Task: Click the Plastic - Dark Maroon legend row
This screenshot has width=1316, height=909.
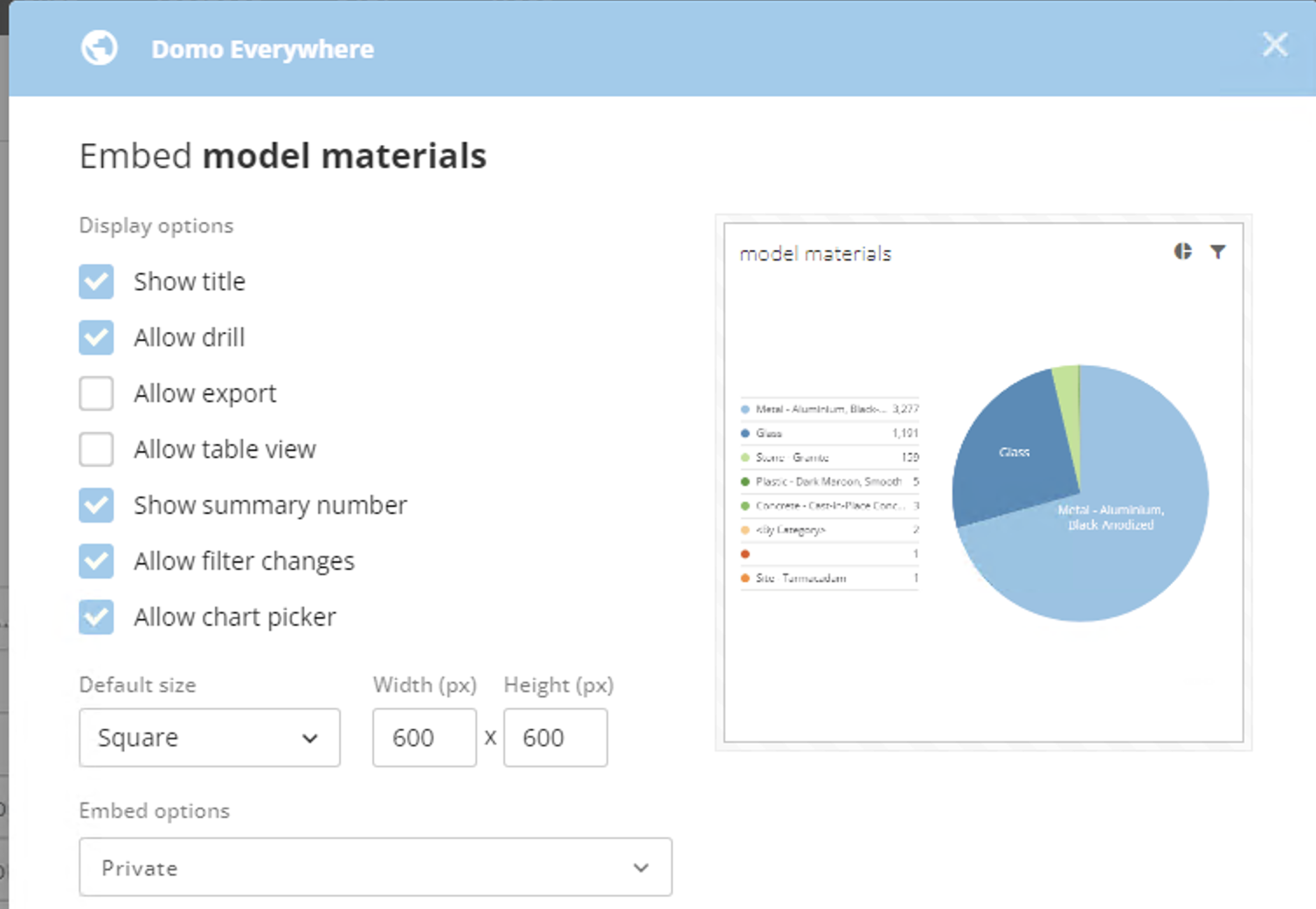Action: click(x=828, y=482)
